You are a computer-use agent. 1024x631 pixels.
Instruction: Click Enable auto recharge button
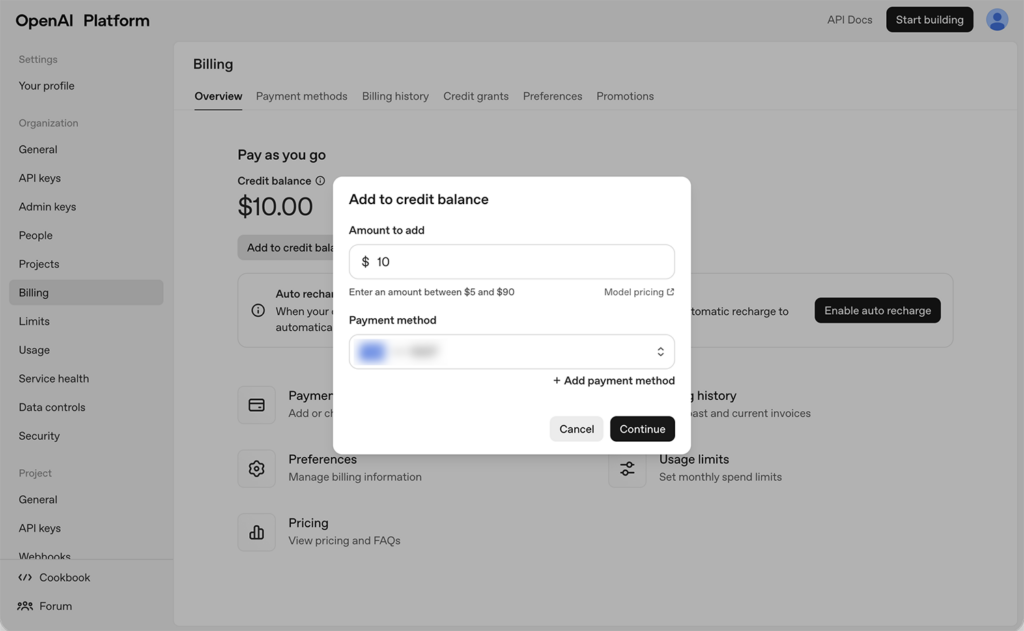click(x=877, y=310)
